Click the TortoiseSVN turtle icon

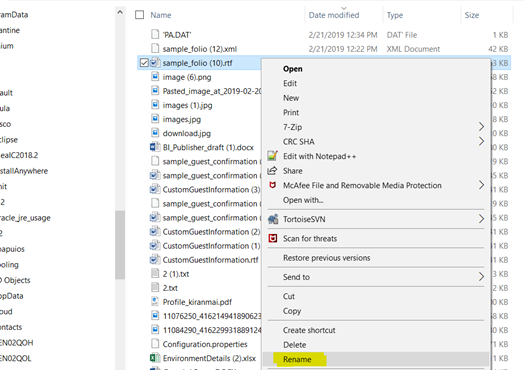pos(273,219)
